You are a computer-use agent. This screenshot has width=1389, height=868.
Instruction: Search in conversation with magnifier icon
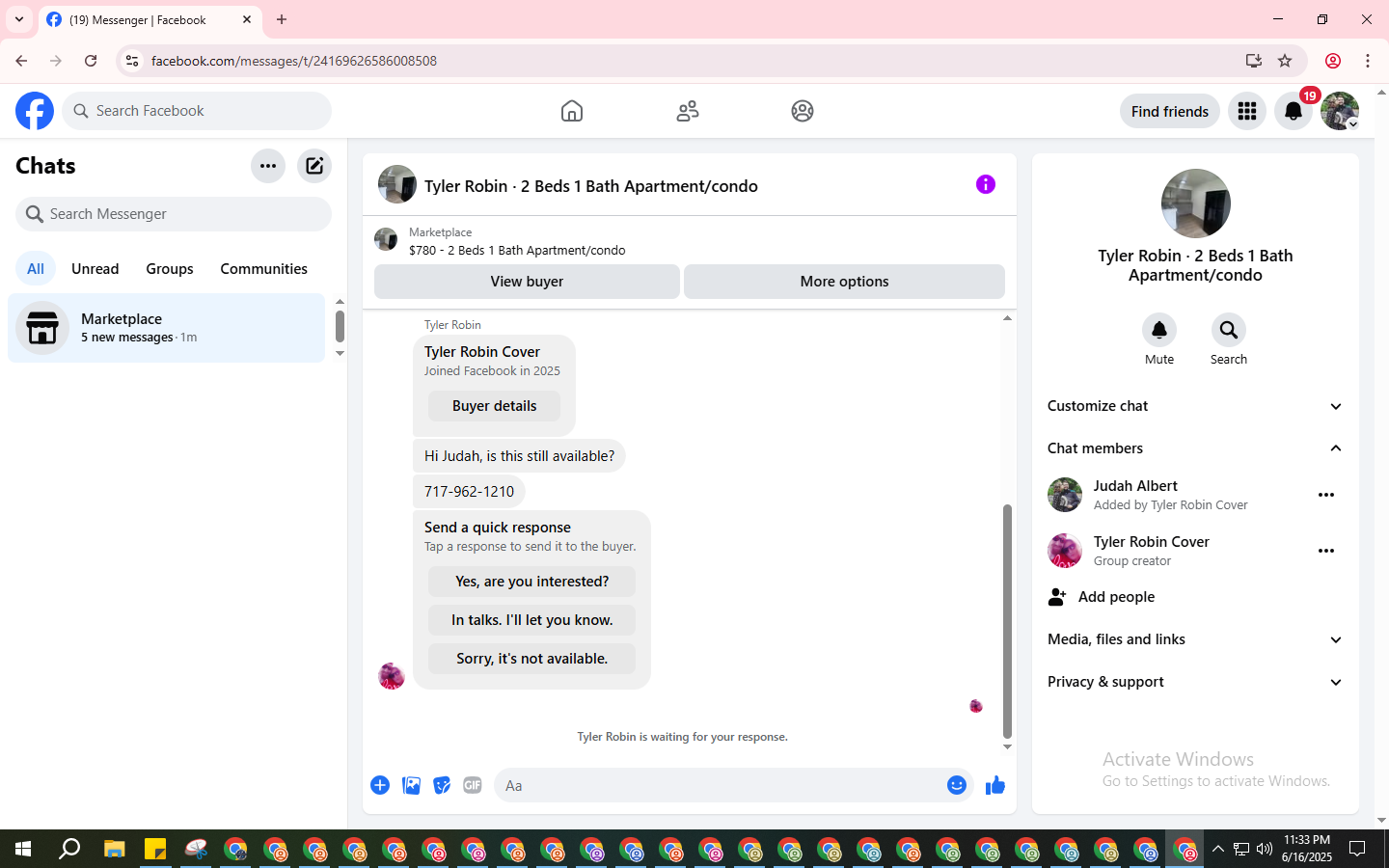coord(1229,330)
